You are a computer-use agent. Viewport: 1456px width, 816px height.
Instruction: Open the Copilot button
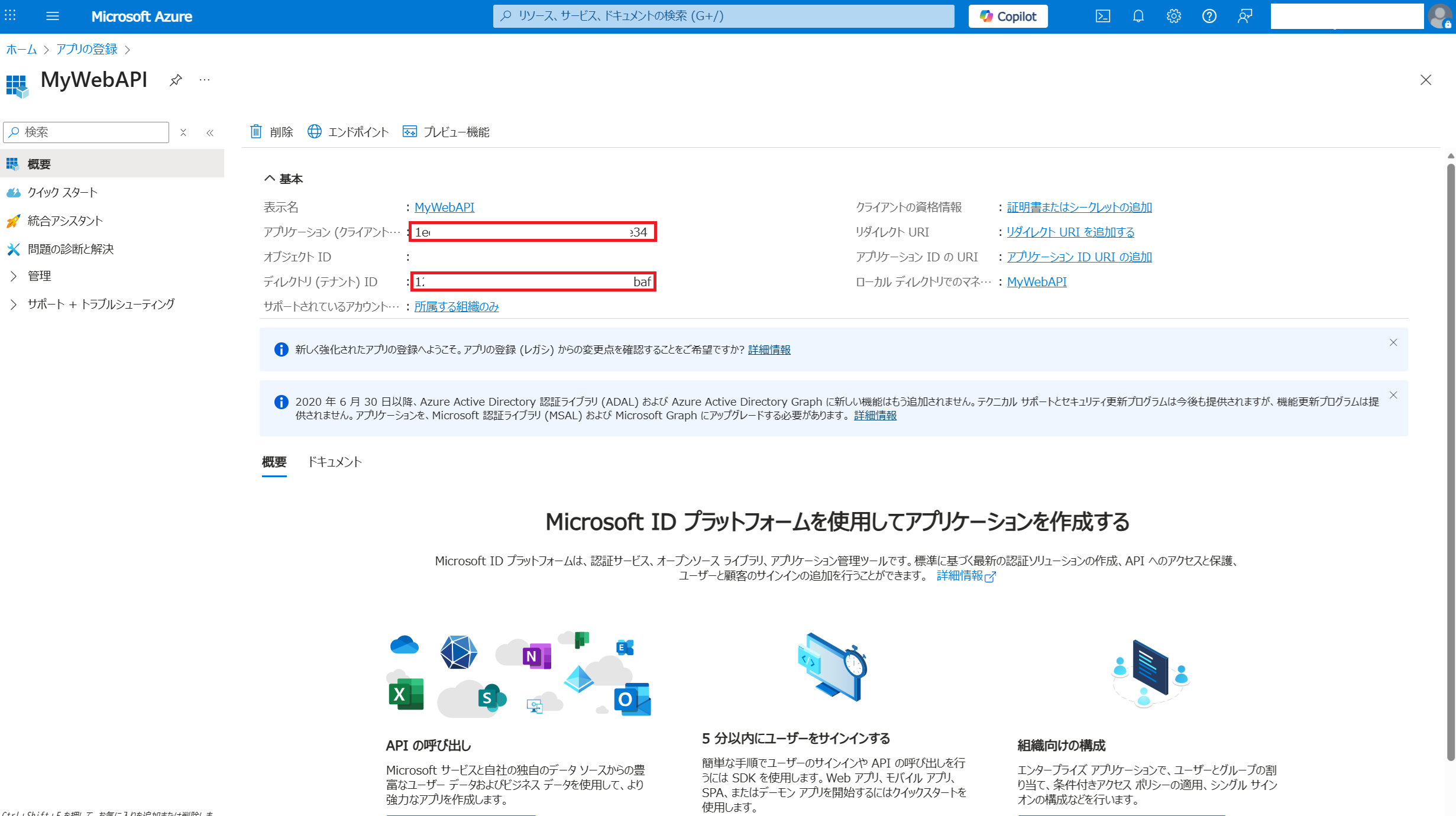point(1008,16)
